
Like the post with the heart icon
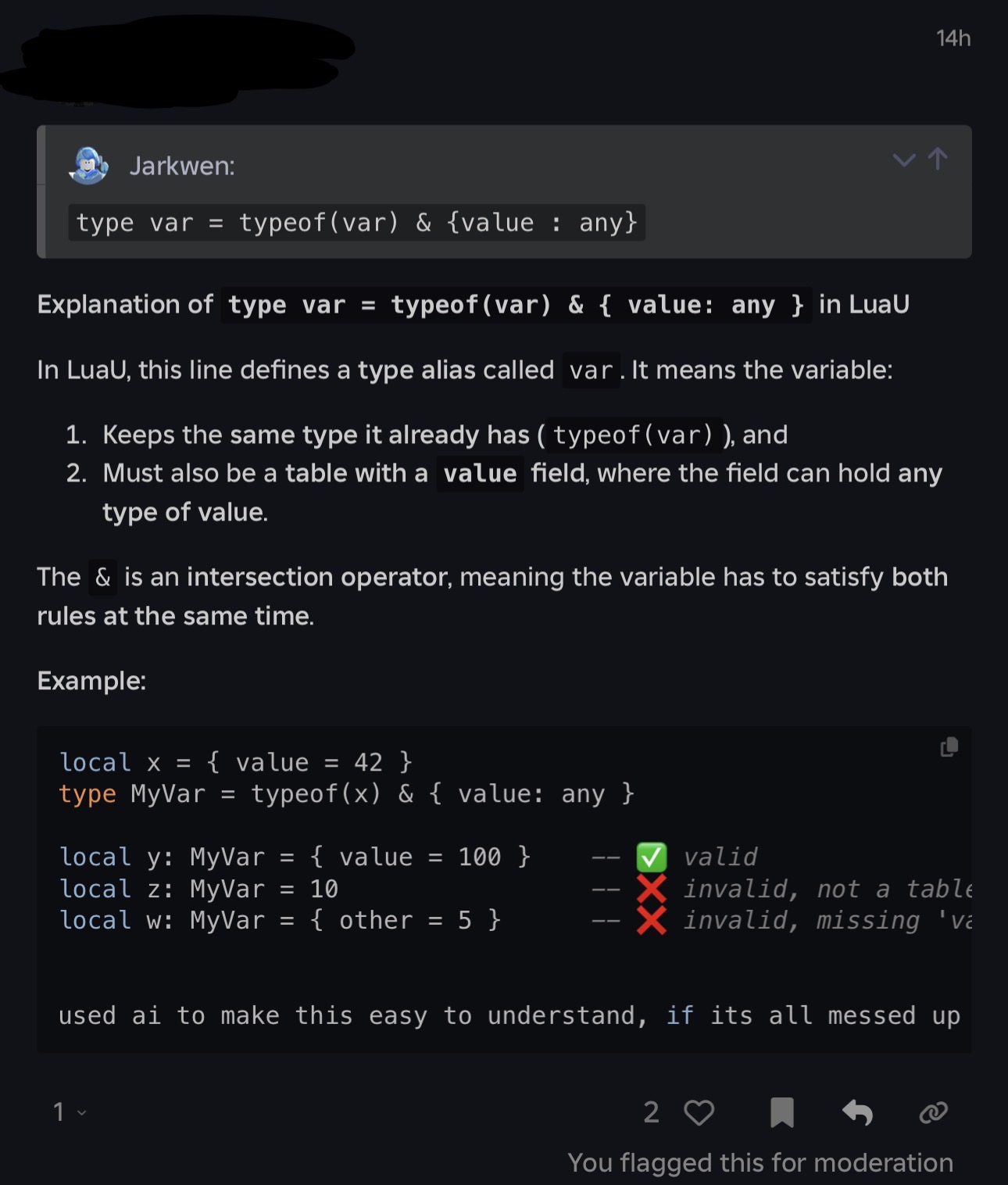[699, 1112]
